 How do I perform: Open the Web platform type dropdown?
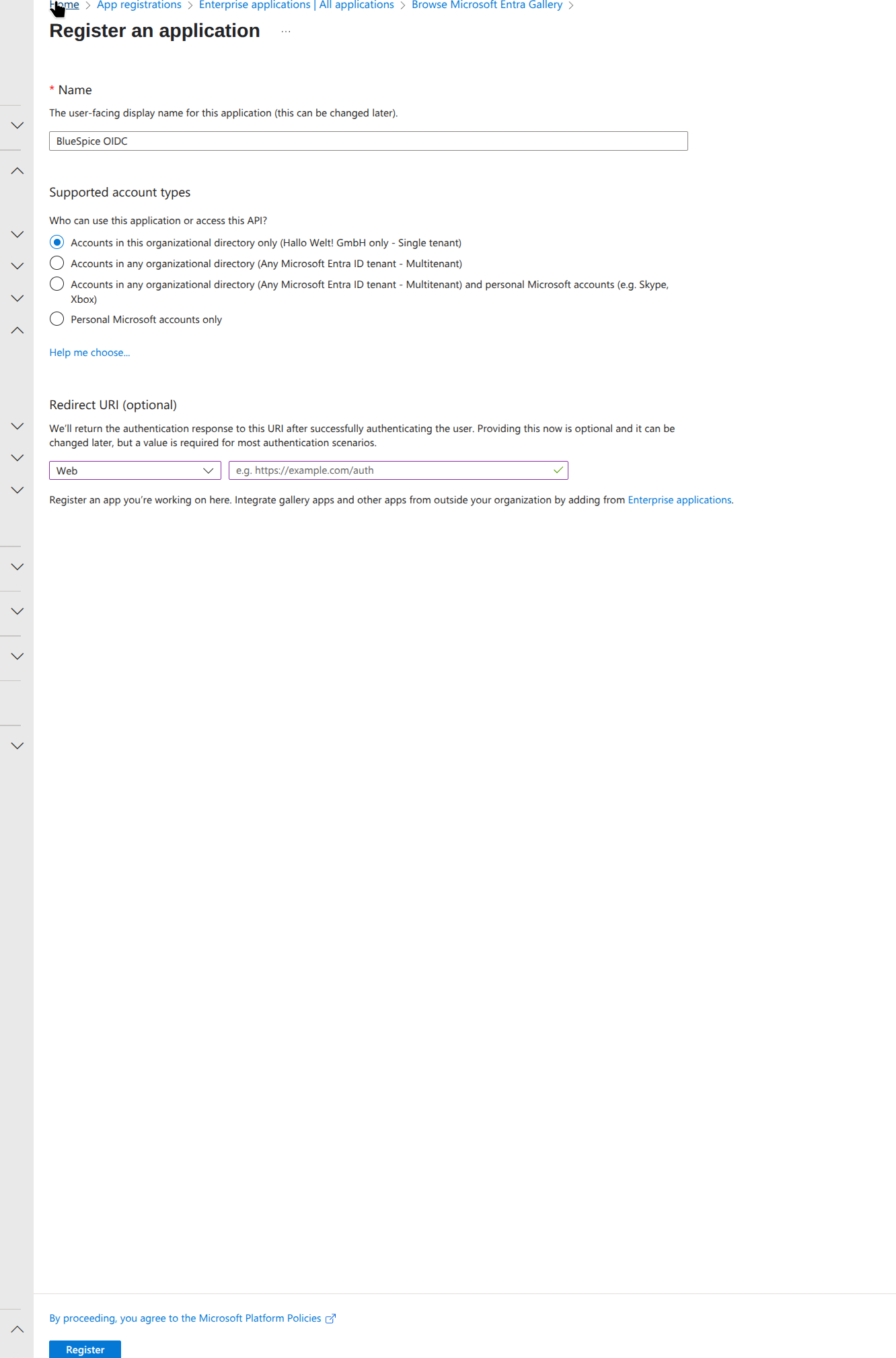point(135,470)
